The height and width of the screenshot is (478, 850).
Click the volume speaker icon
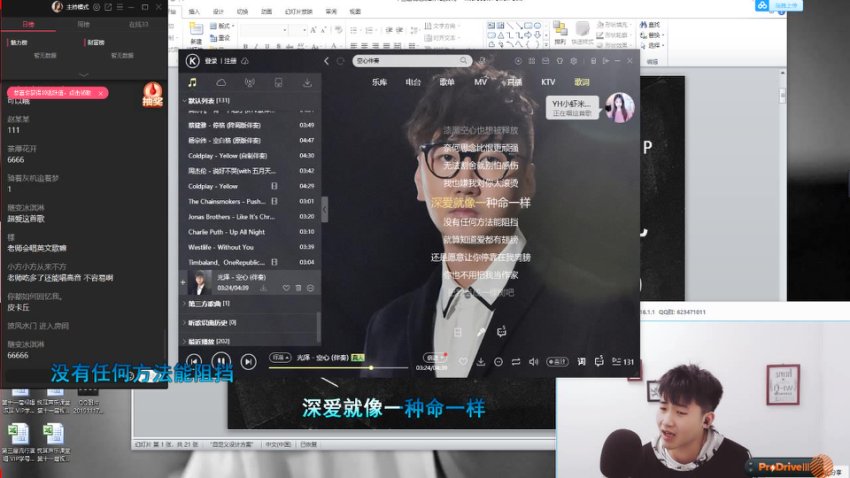[x=533, y=360]
